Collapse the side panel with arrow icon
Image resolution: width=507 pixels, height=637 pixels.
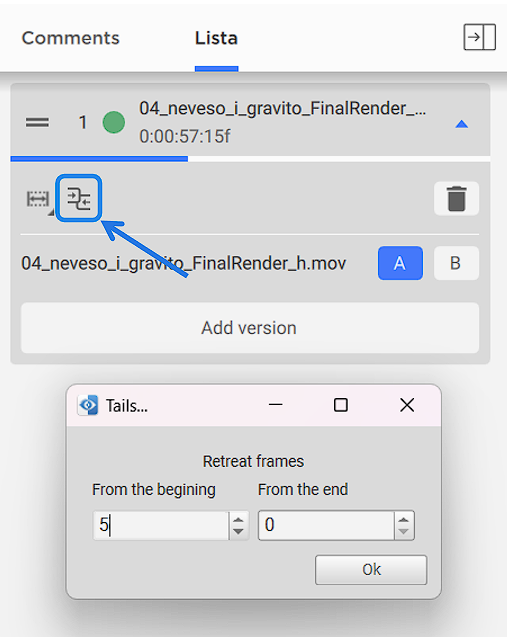tap(479, 37)
